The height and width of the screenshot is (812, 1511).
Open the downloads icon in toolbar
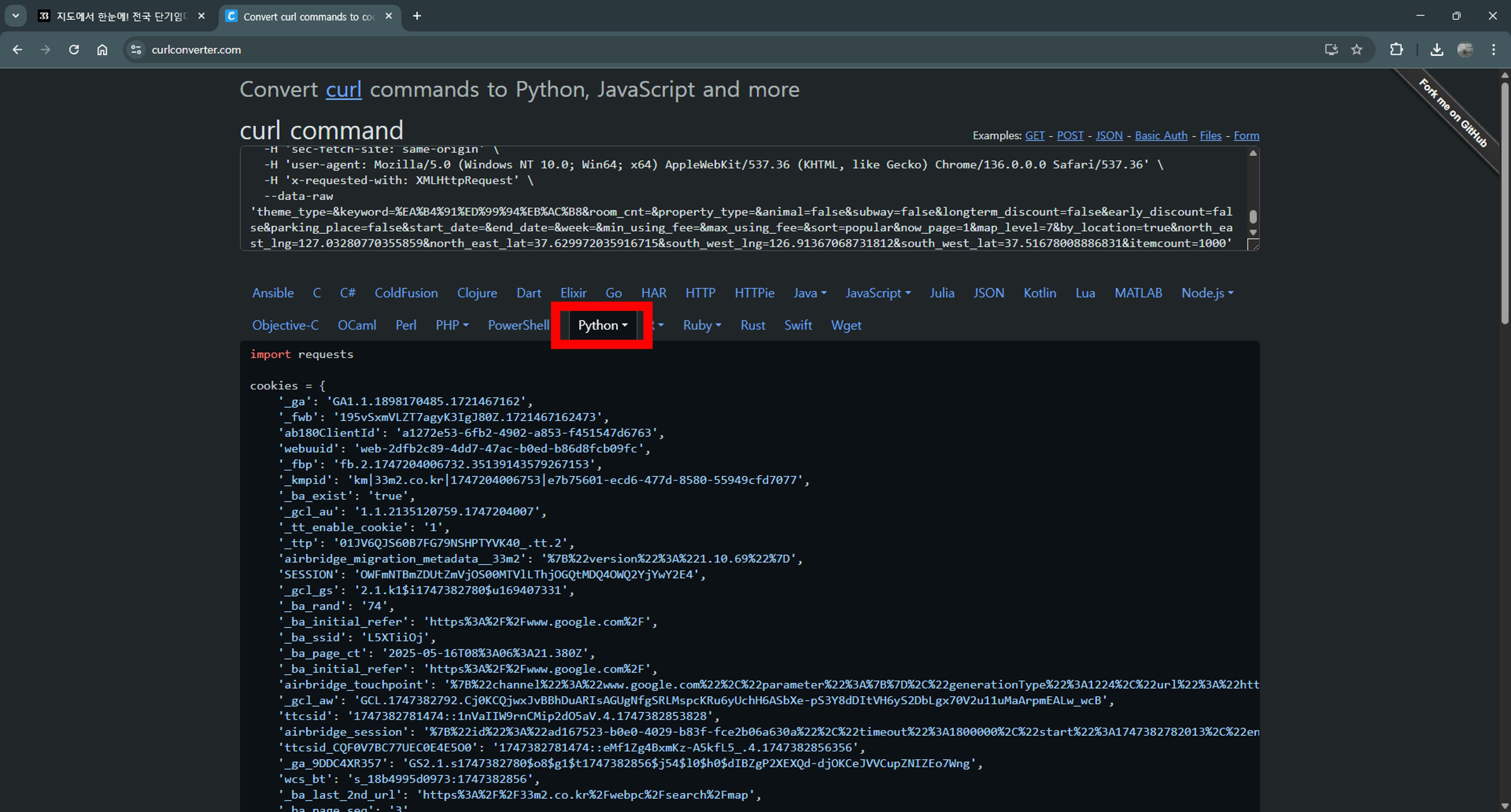click(1436, 50)
